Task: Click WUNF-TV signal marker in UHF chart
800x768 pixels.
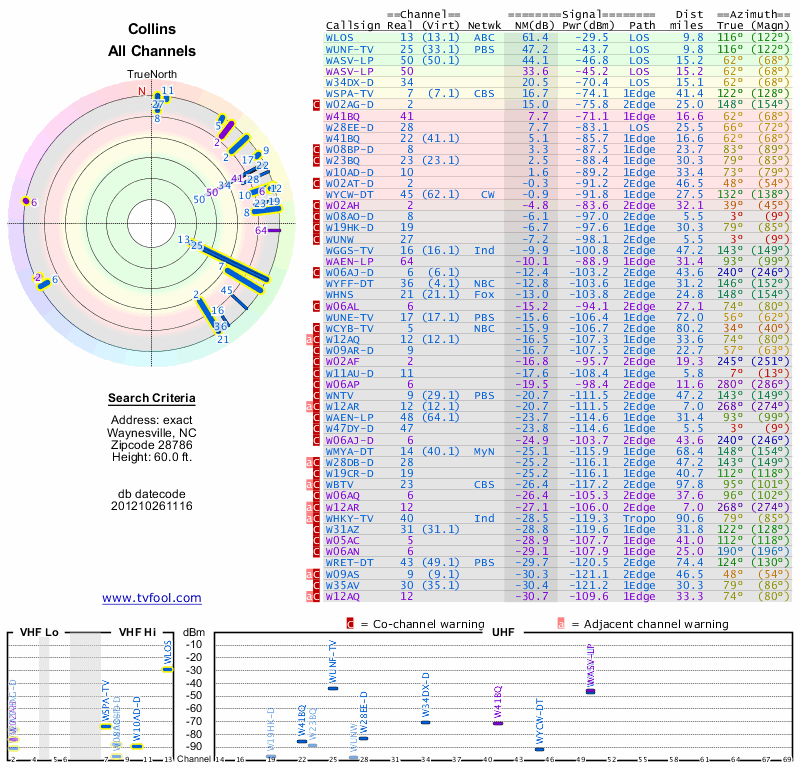Action: point(333,688)
